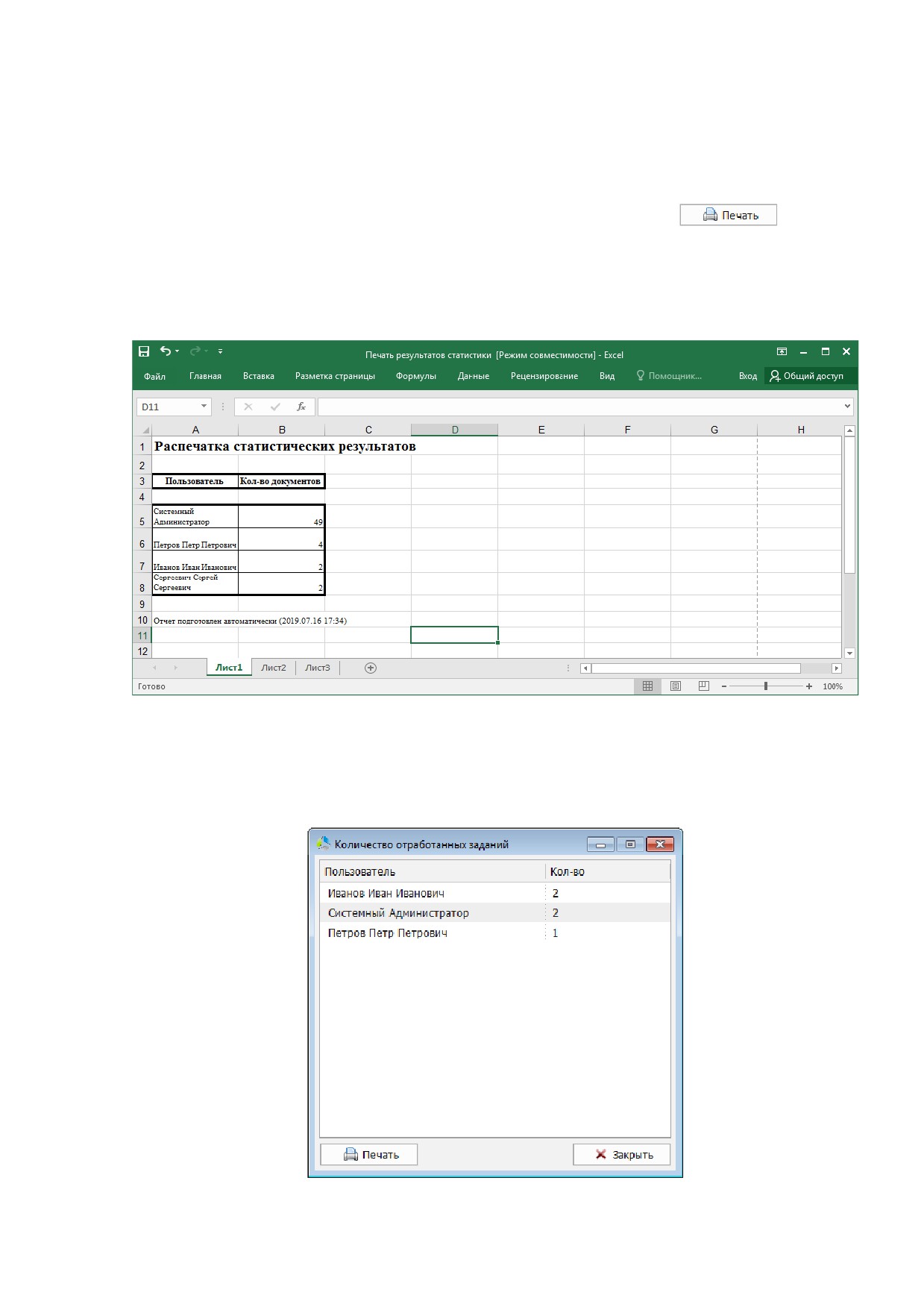
Task: Click horizontal scrollbar left arrow
Action: pos(585,668)
